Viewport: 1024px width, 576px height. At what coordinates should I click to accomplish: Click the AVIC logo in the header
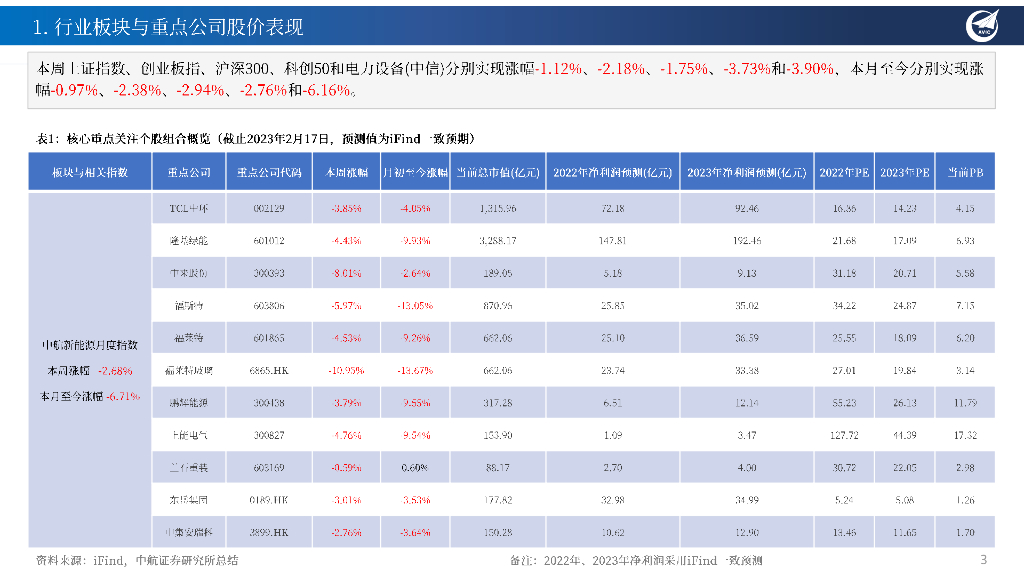983,26
